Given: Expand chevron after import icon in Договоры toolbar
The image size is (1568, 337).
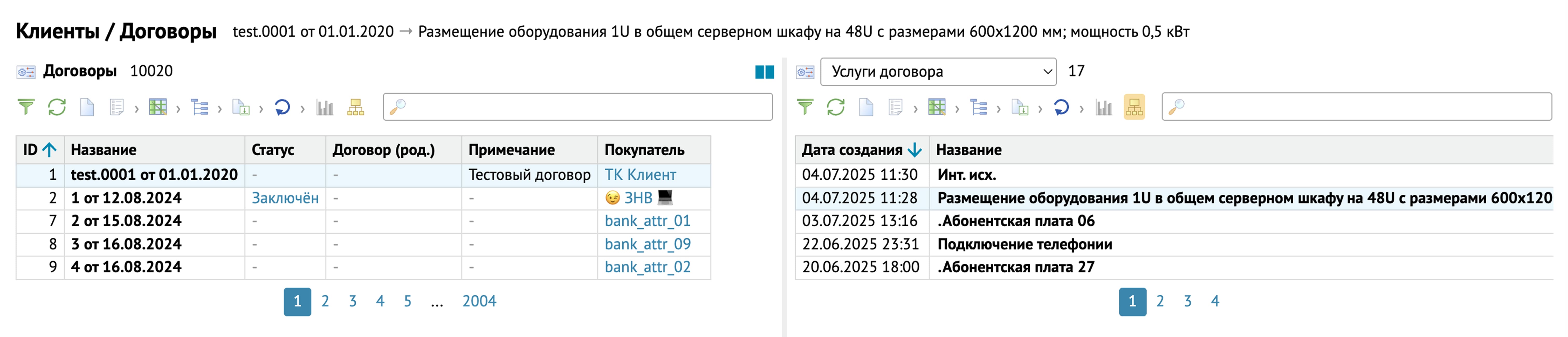Looking at the screenshot, I should [261, 109].
